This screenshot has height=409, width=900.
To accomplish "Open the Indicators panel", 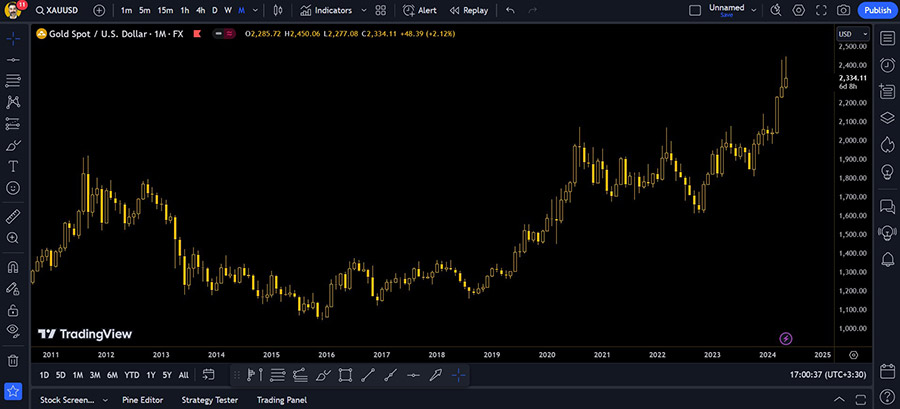I will point(326,10).
